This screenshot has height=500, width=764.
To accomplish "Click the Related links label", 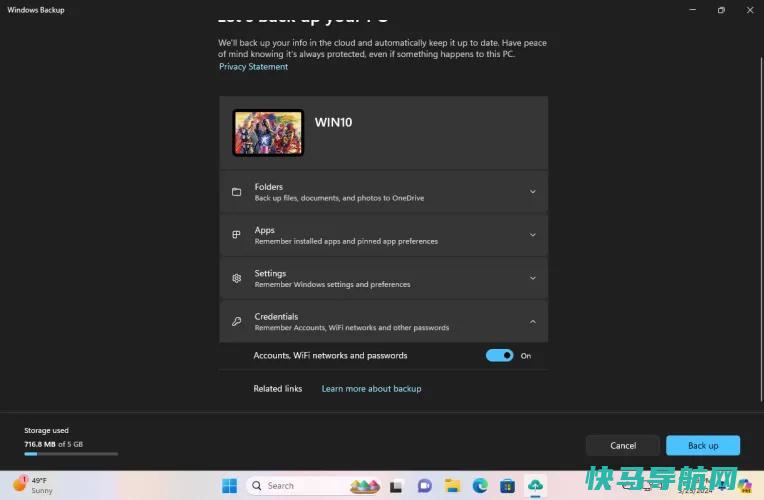I will pos(278,389).
